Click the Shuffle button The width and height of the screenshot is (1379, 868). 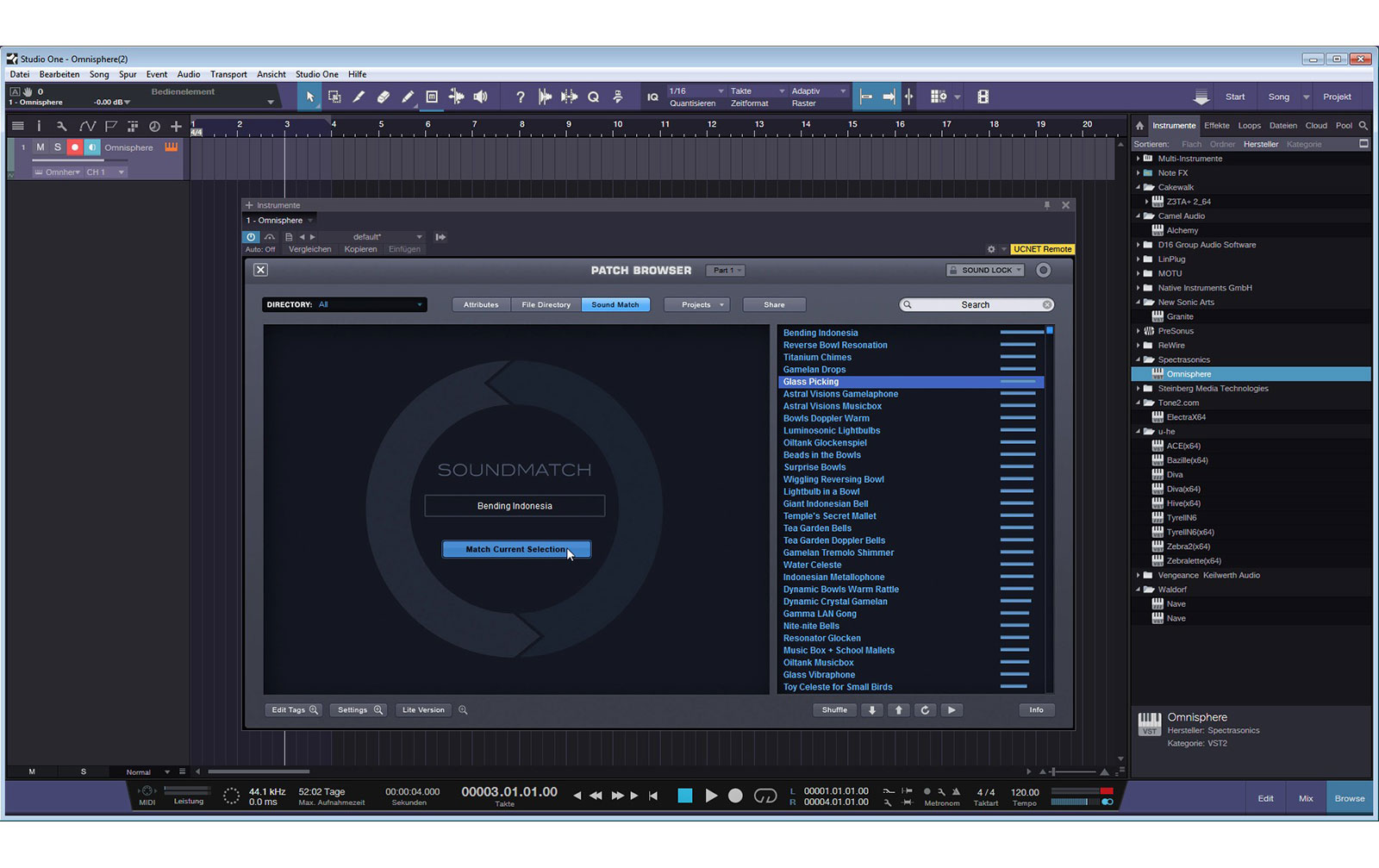[834, 710]
